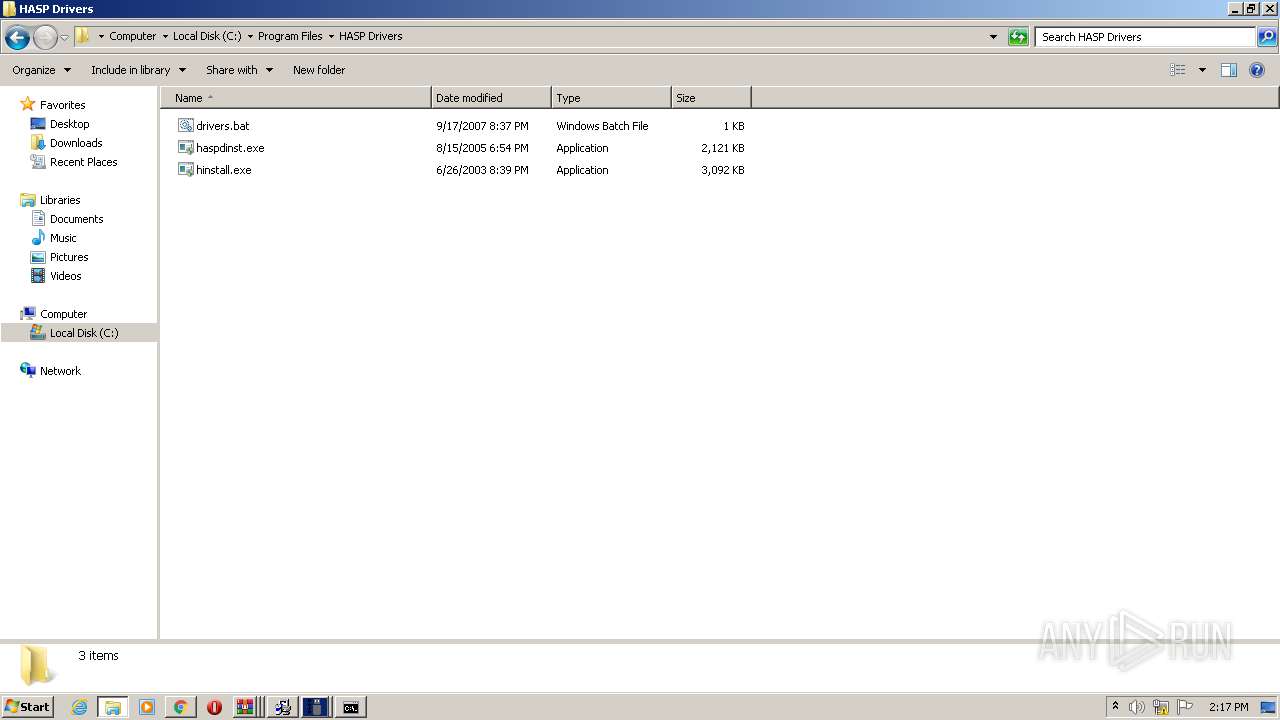
Task: Select the hinstall.exe file icon
Action: coord(186,170)
